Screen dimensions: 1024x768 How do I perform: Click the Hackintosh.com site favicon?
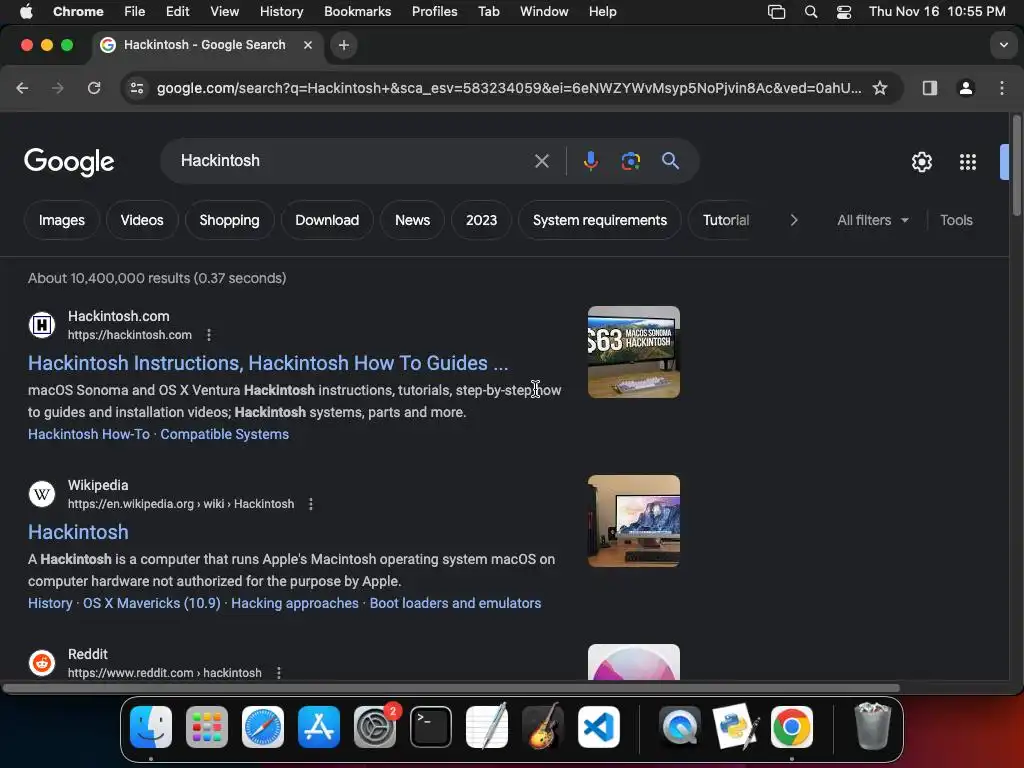42,325
